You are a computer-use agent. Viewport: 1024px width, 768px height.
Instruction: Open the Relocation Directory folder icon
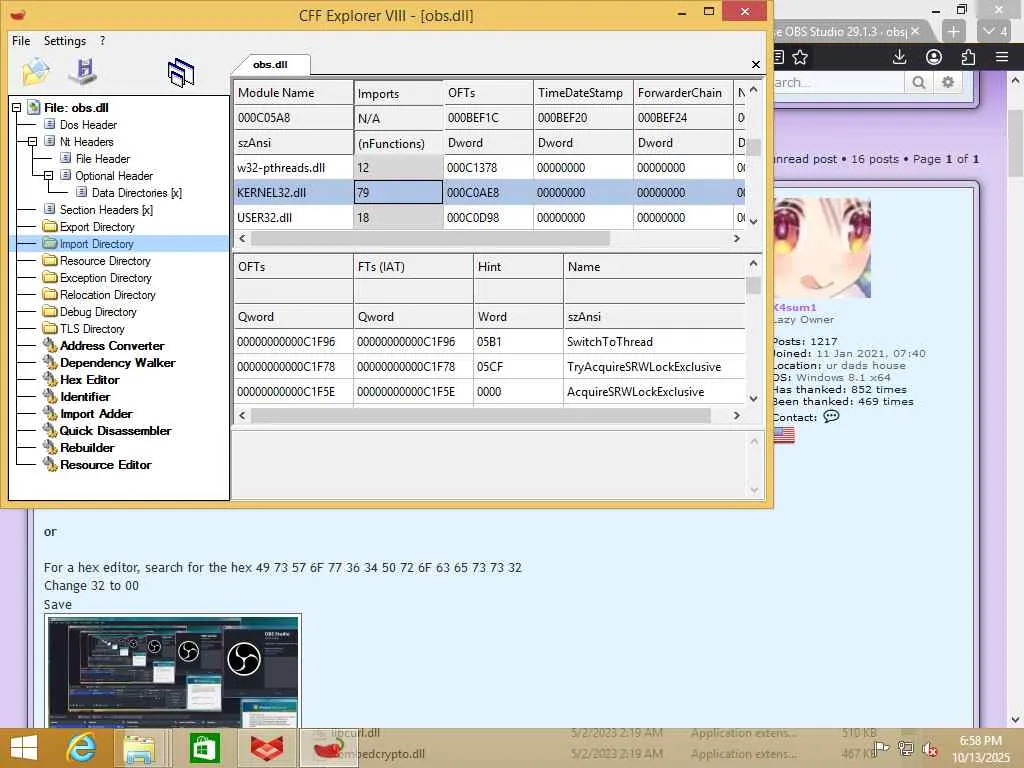[x=50, y=295]
